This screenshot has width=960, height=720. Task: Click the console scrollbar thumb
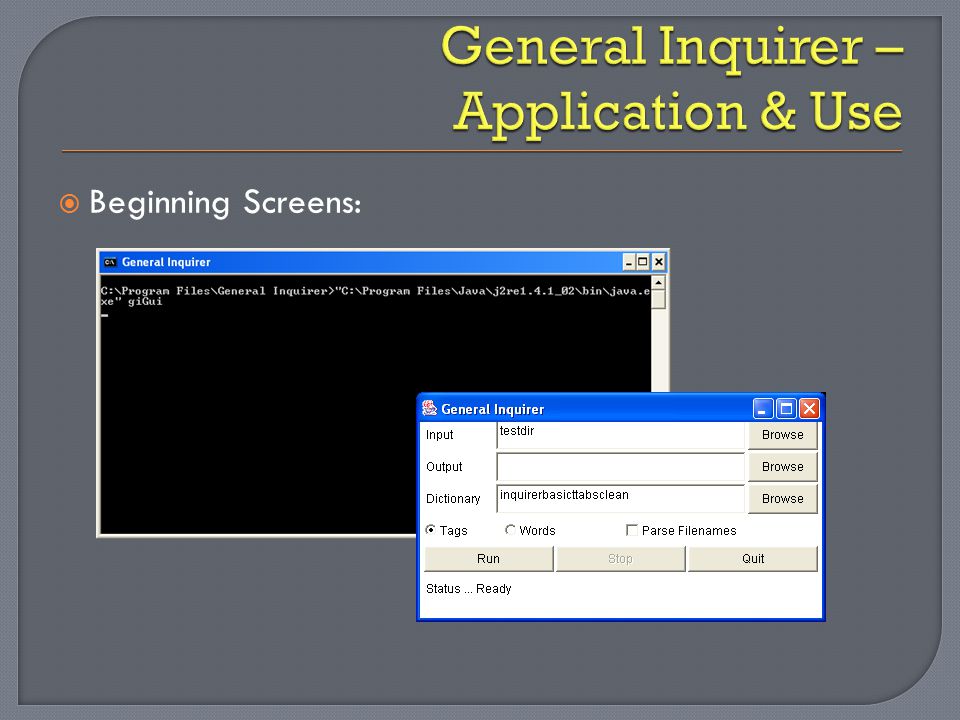click(658, 299)
